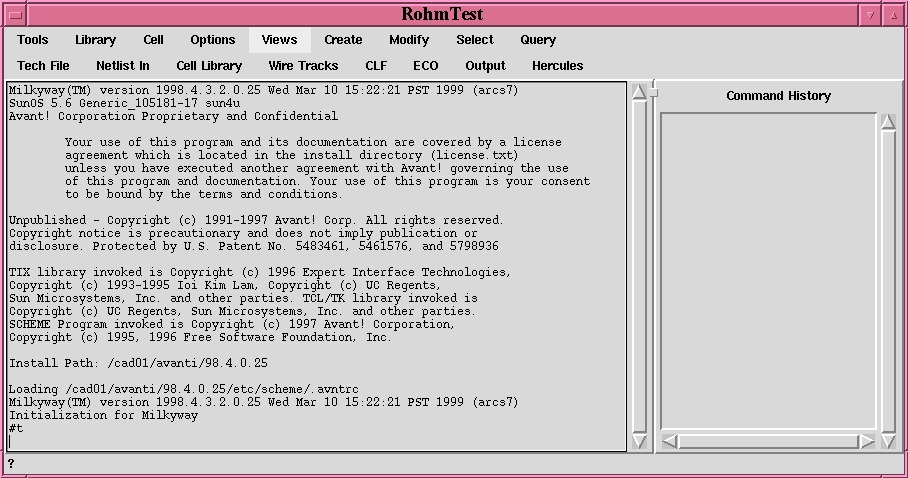
Task: Click the '#t' output line
Action: (x=16, y=428)
